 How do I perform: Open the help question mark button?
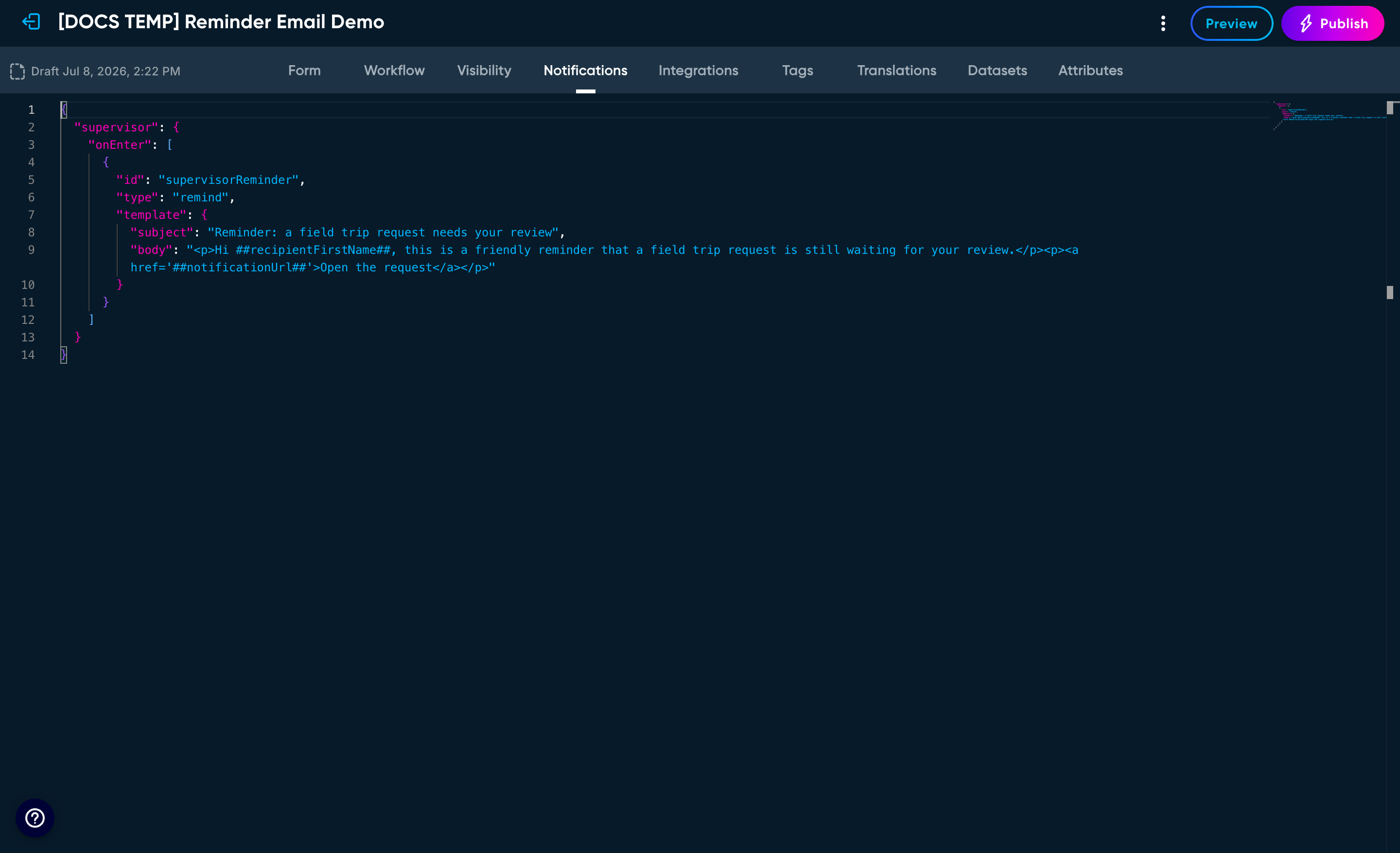point(35,818)
